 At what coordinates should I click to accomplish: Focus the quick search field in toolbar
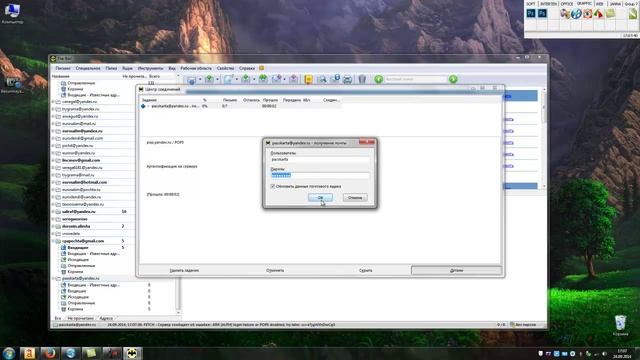pyautogui.click(x=416, y=79)
